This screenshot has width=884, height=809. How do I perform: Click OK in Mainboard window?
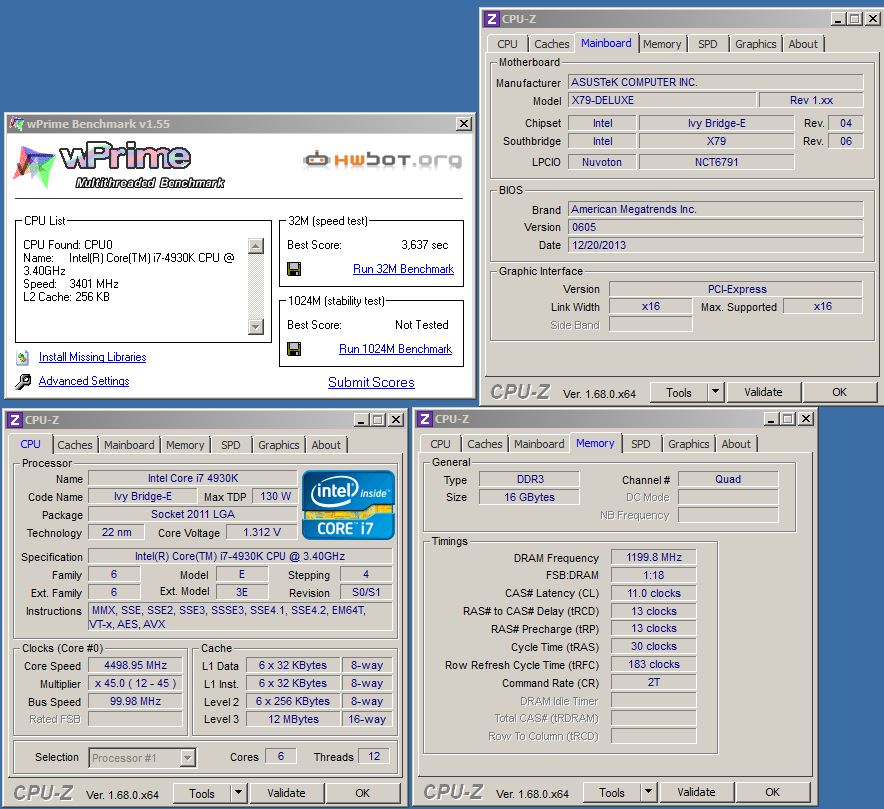839,392
